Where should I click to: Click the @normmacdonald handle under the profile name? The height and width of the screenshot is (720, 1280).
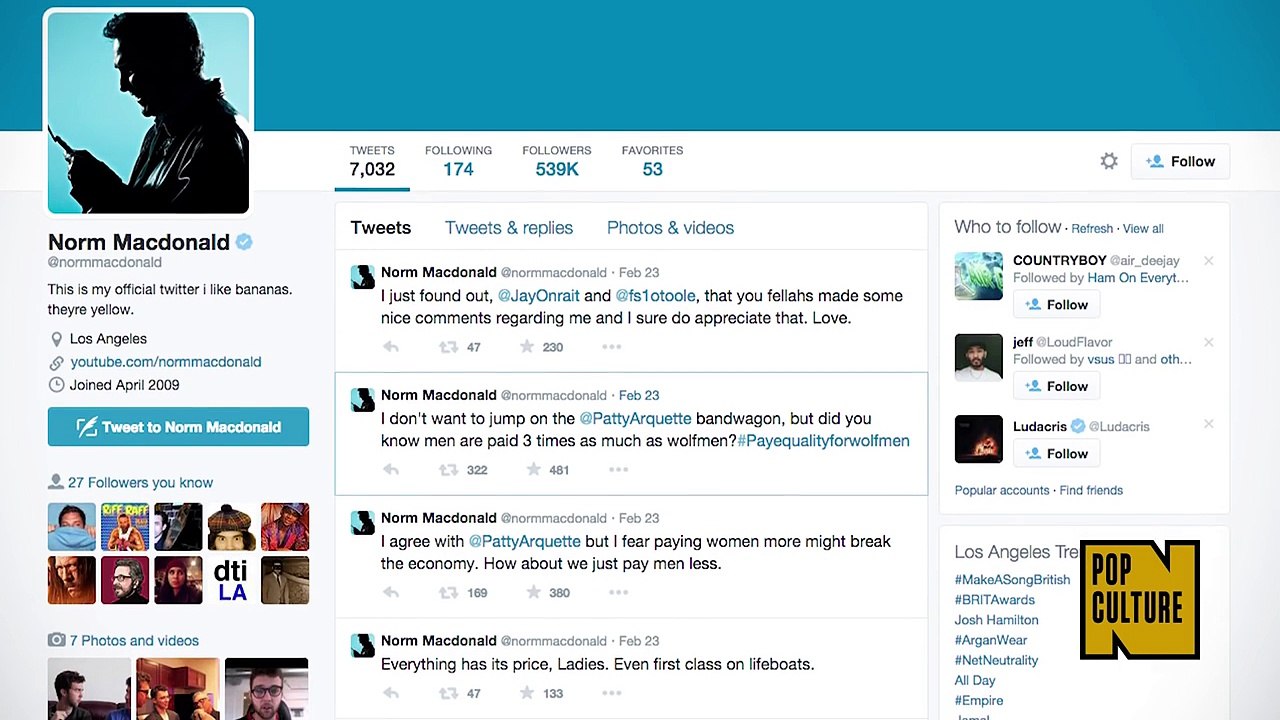click(x=105, y=263)
